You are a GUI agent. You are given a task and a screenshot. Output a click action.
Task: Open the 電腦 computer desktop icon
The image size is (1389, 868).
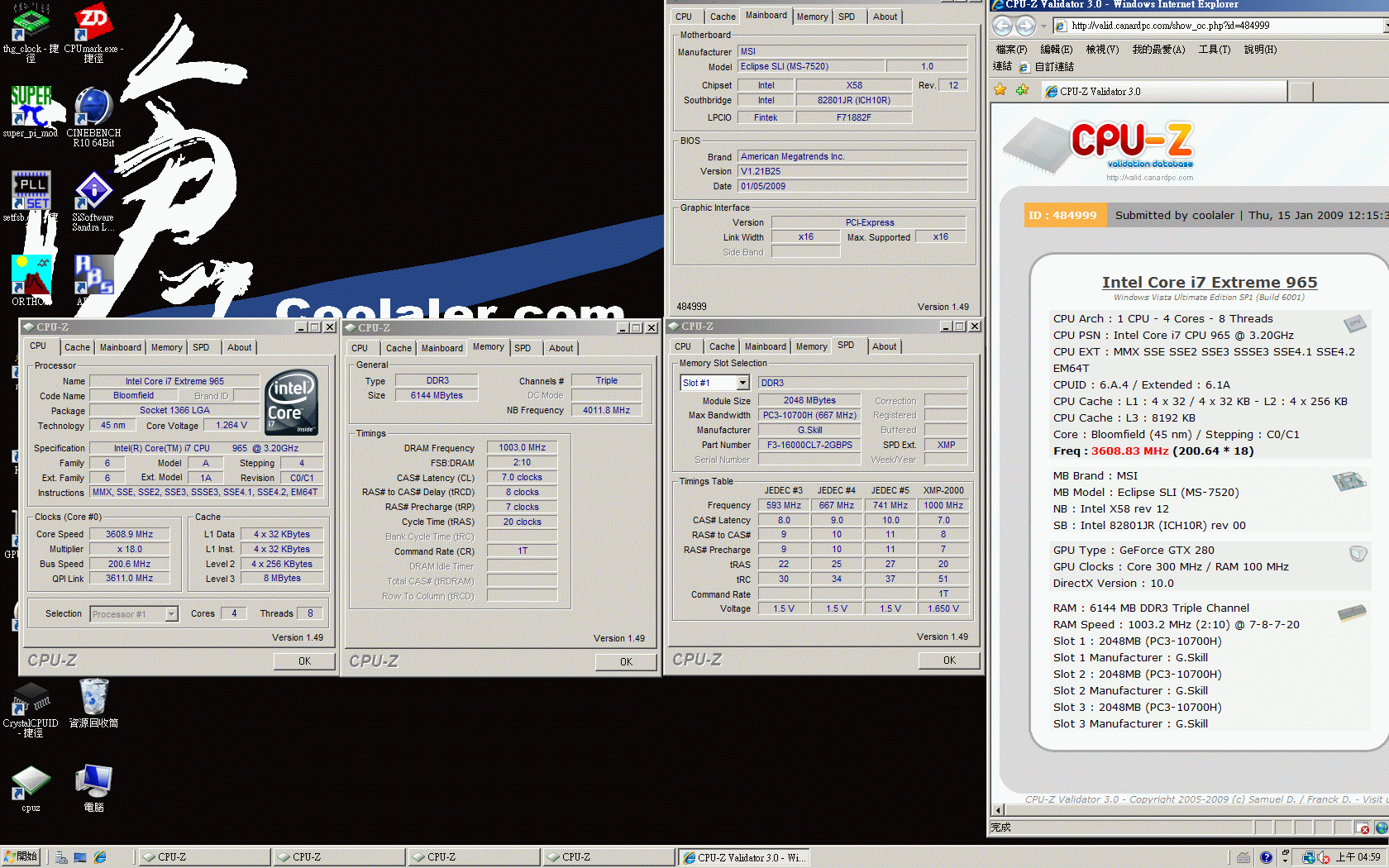pyautogui.click(x=93, y=789)
